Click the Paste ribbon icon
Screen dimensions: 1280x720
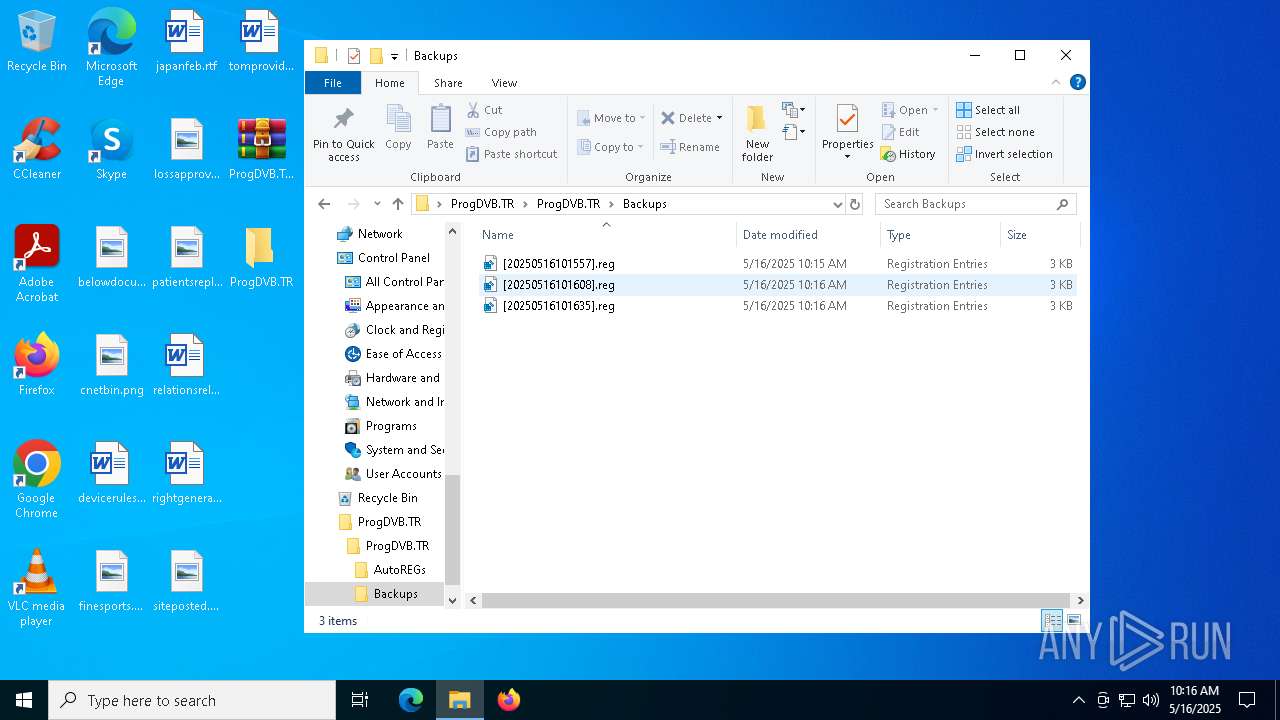coord(440,128)
